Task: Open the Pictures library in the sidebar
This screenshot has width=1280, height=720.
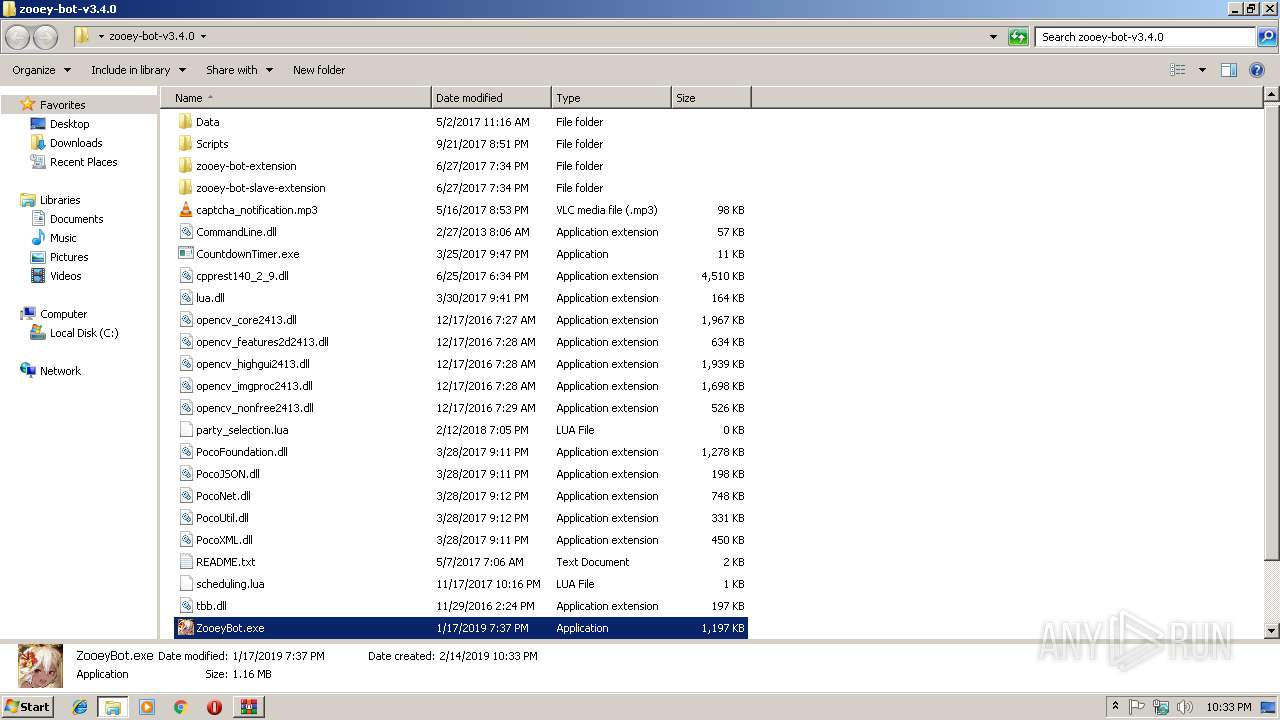Action: tap(69, 257)
